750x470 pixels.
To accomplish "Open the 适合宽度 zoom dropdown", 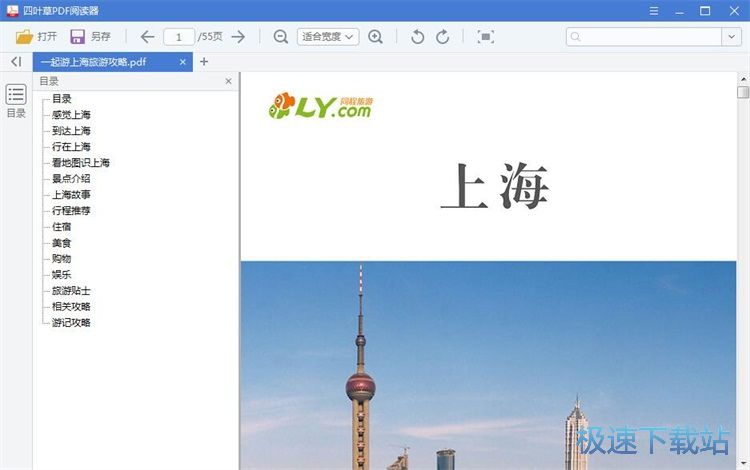I will pyautogui.click(x=328, y=37).
